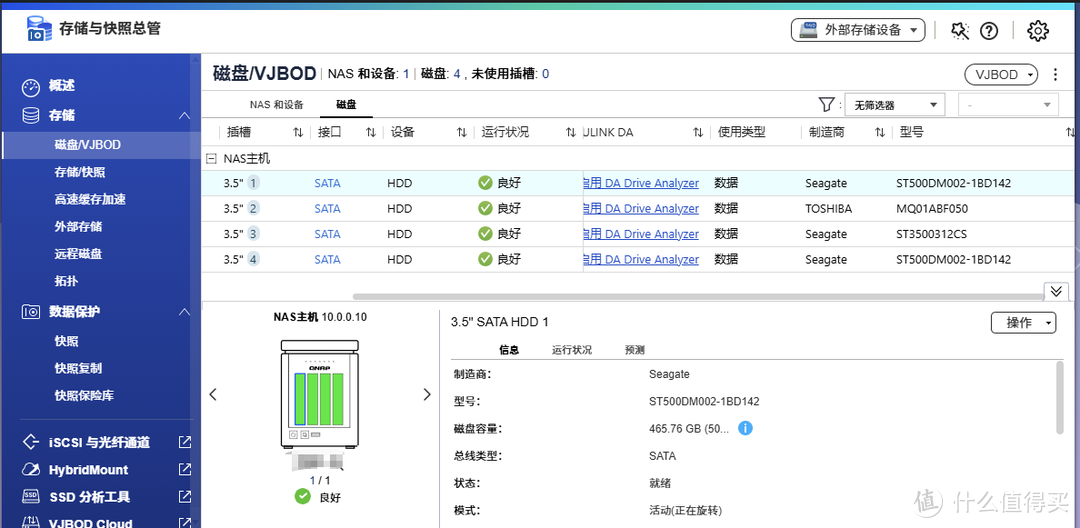This screenshot has height=528, width=1080.
Task: Click the Storage database icon in sidebar
Action: [x=31, y=116]
